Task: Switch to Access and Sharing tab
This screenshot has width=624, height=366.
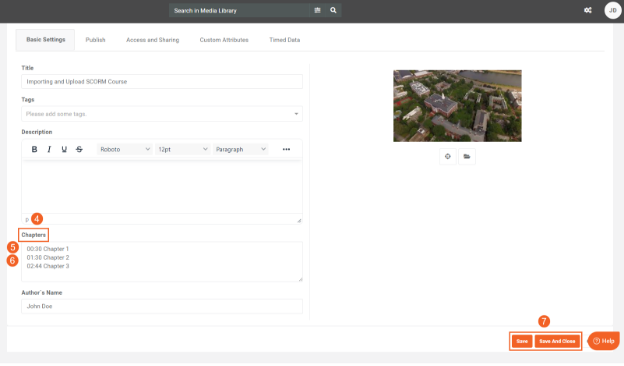Action: coord(152,40)
